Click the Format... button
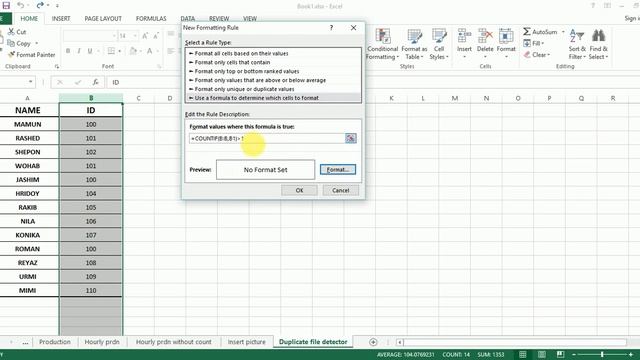This screenshot has height=360, width=640. pyautogui.click(x=338, y=169)
